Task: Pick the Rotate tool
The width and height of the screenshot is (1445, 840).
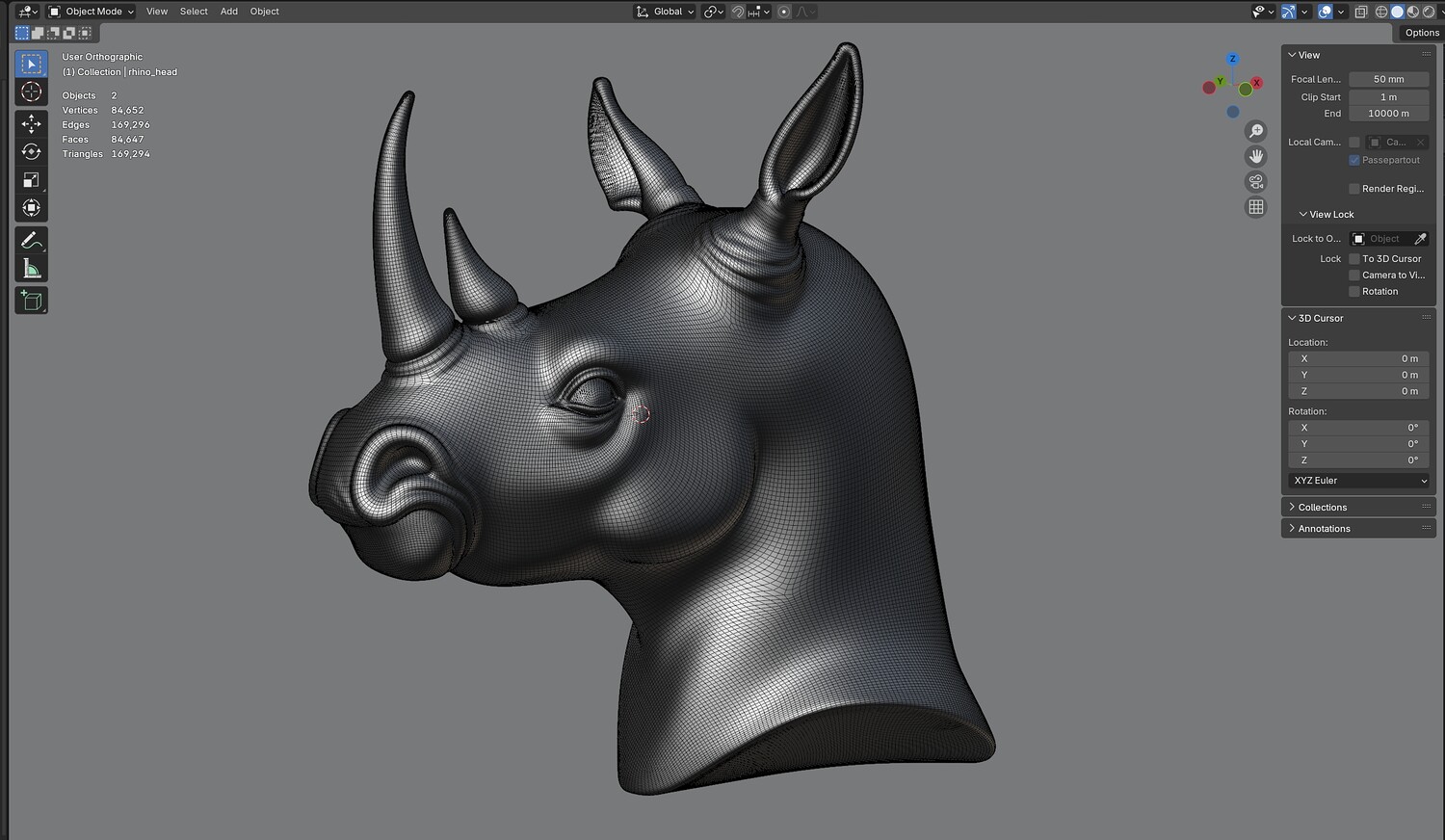Action: tap(32, 151)
